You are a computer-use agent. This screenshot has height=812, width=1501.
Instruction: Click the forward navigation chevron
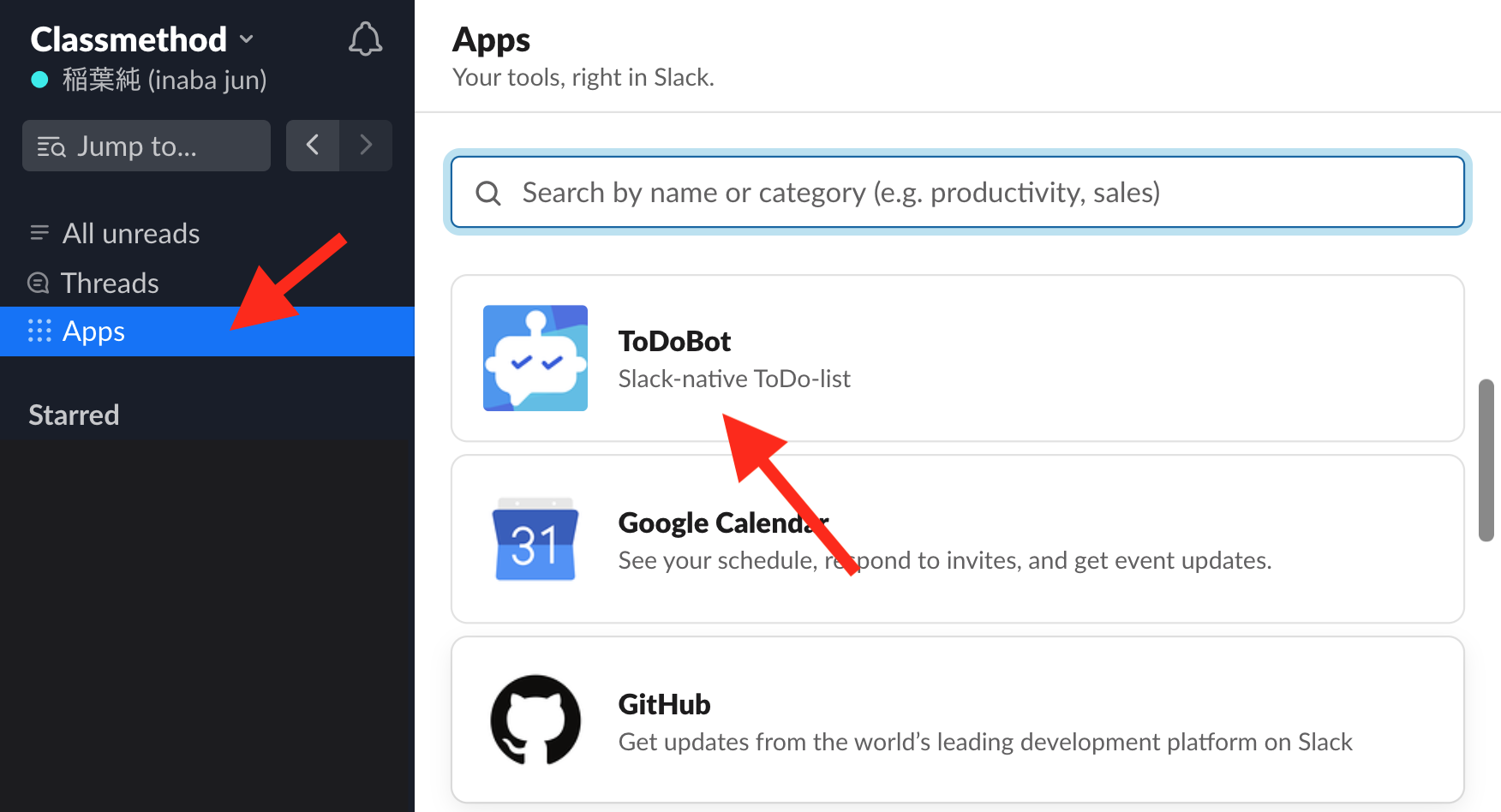[366, 145]
